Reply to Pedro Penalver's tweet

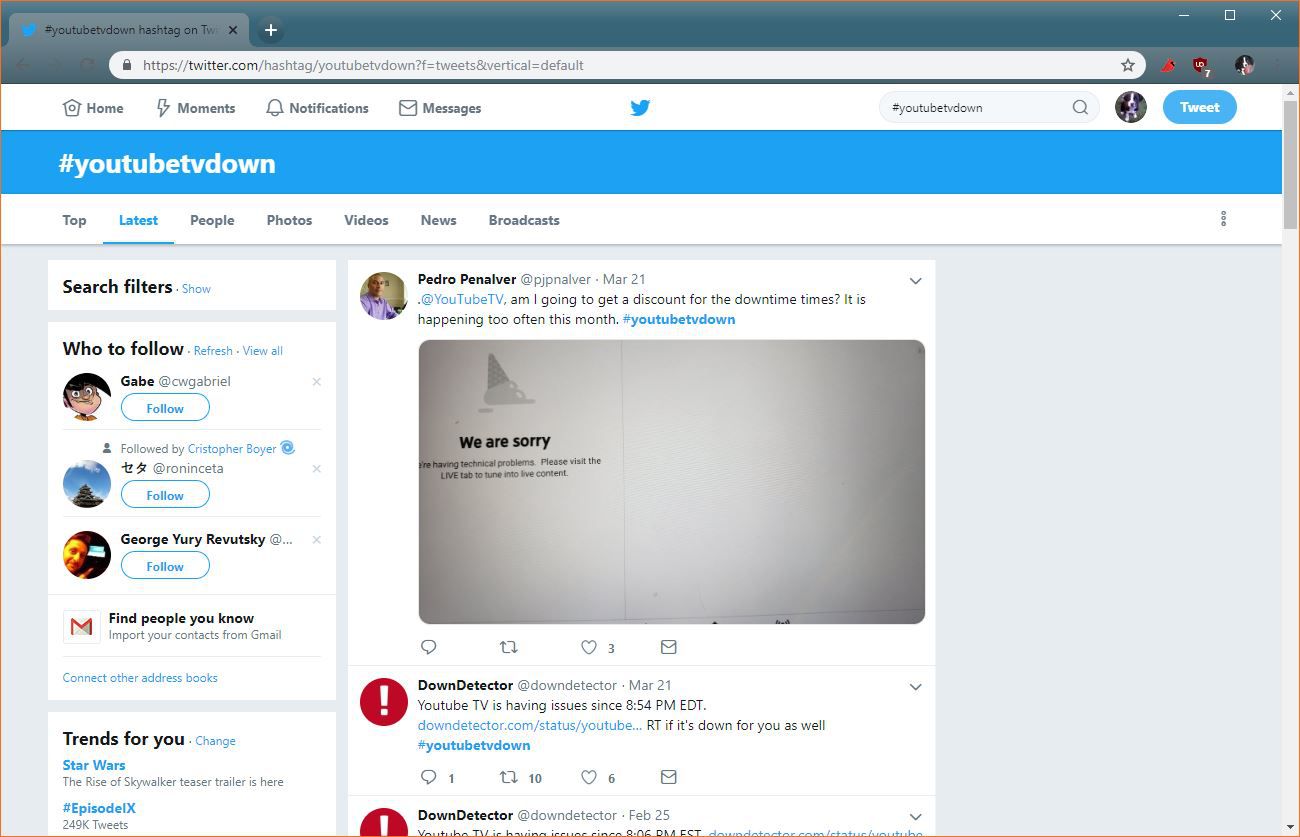(429, 647)
